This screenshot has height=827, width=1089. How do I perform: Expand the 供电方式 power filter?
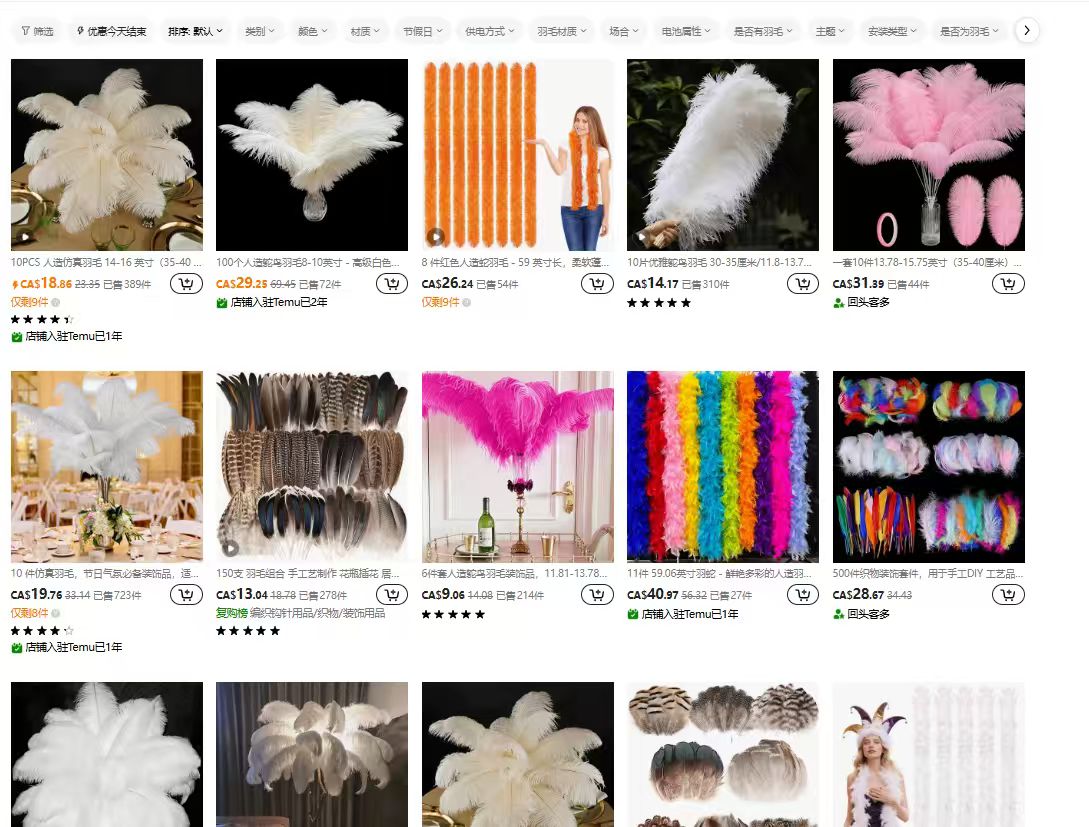490,31
